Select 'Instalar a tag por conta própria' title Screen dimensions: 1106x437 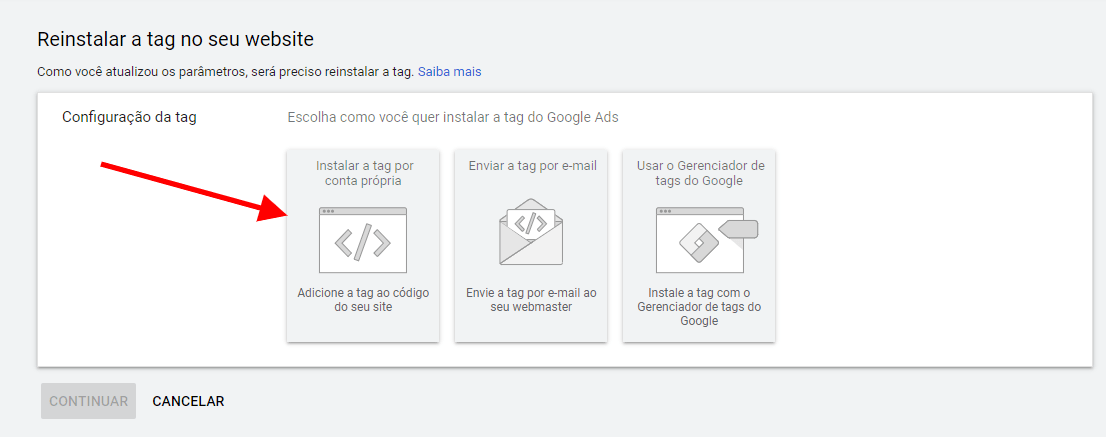tap(363, 173)
